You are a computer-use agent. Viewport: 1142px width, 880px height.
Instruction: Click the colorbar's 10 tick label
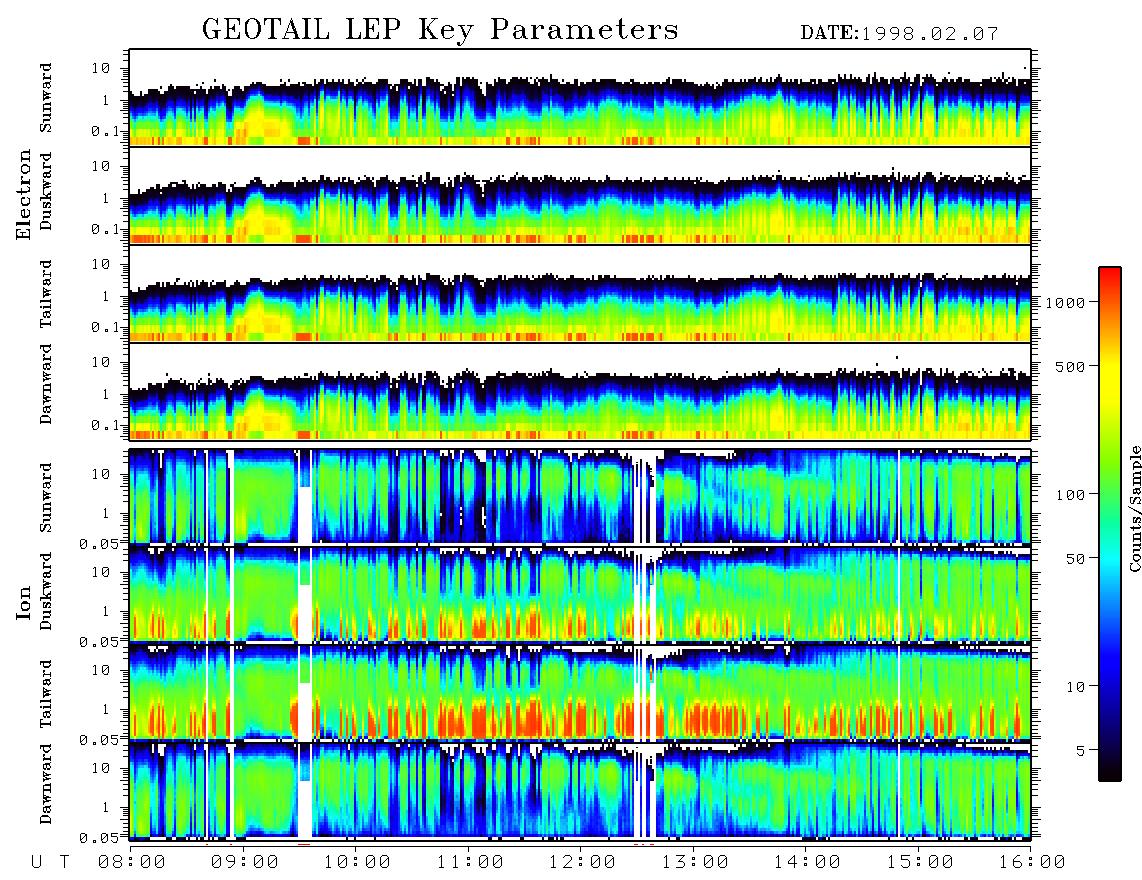[1075, 686]
